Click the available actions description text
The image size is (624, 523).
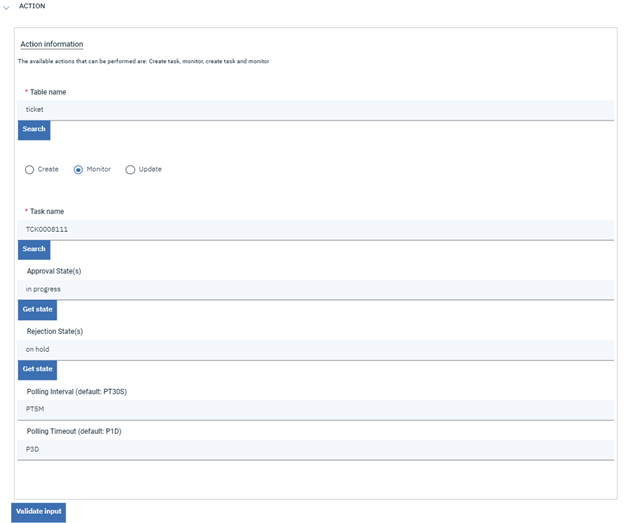click(x=144, y=61)
